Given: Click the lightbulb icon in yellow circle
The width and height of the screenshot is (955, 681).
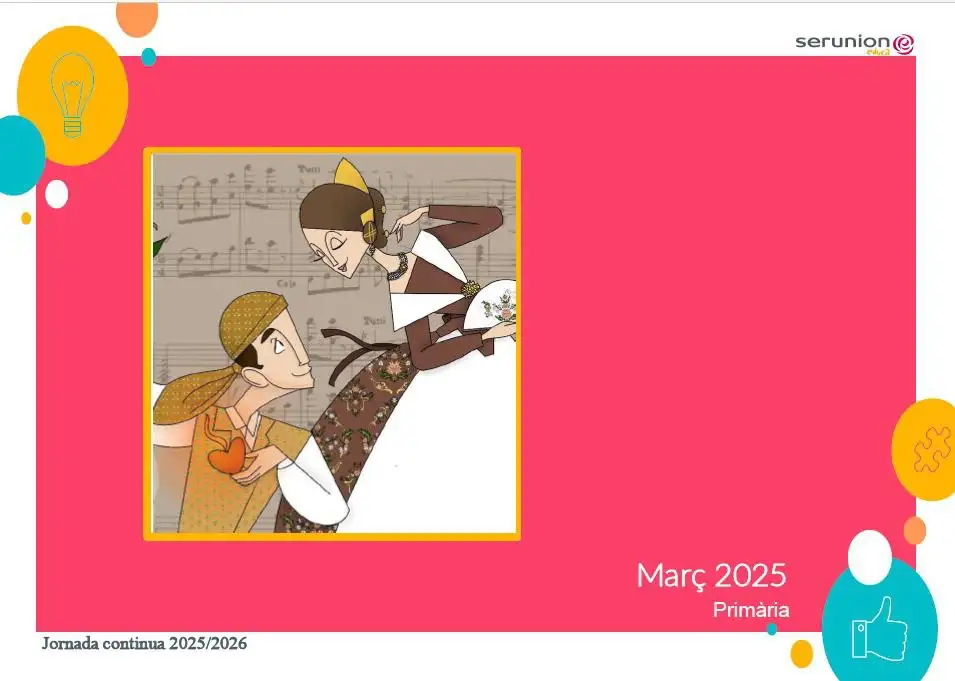Looking at the screenshot, I should tap(72, 94).
